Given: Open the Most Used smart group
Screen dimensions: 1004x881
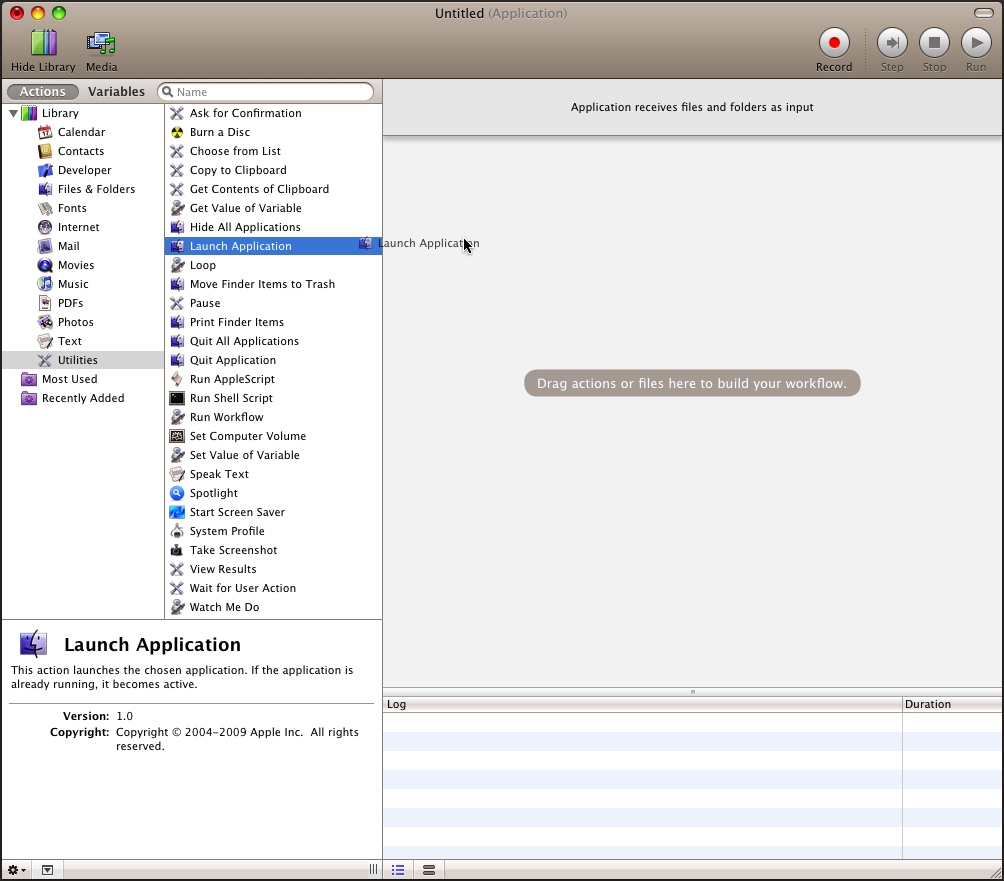Looking at the screenshot, I should coord(69,379).
